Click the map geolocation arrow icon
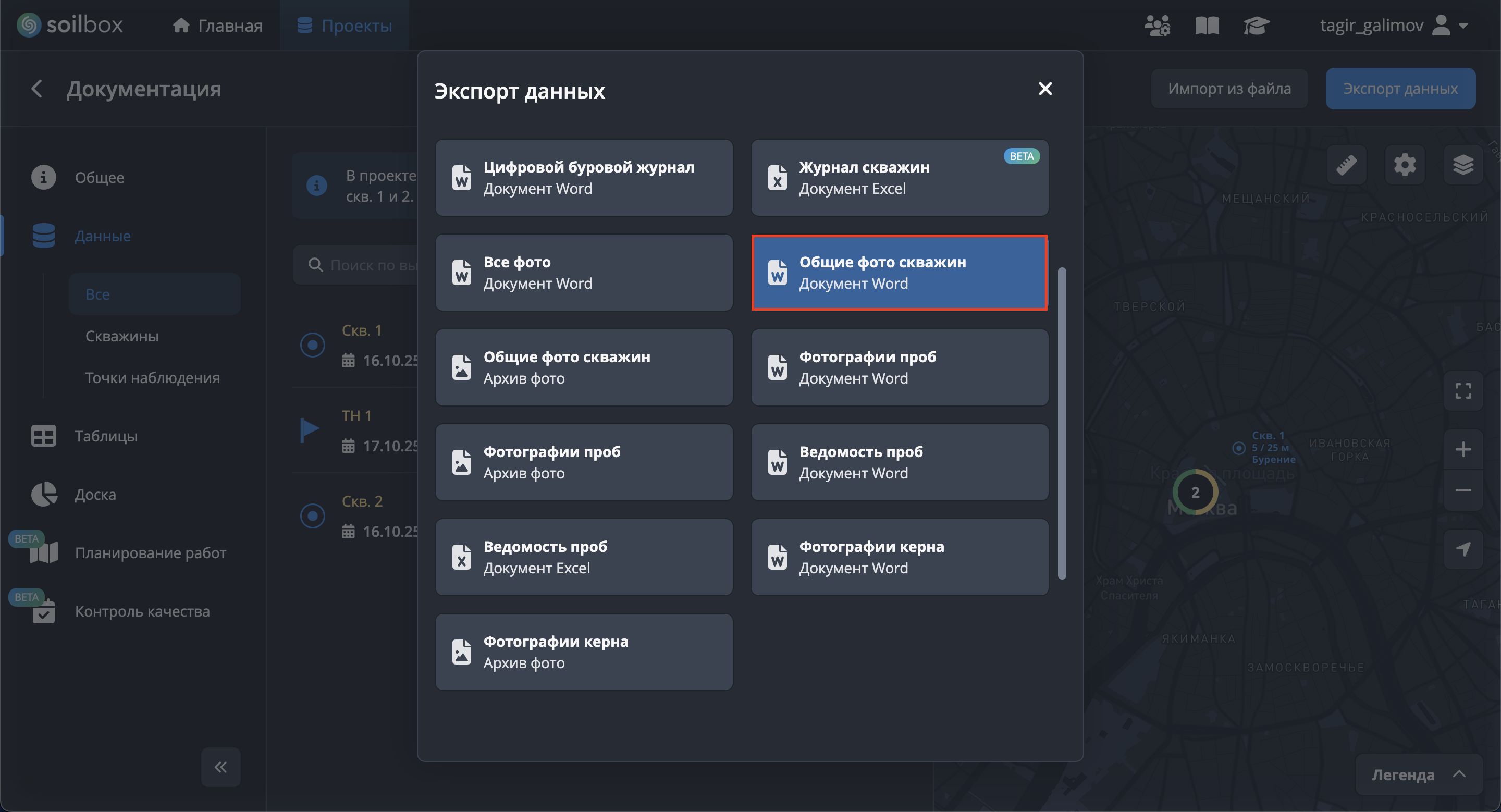The image size is (1501, 812). (x=1462, y=549)
